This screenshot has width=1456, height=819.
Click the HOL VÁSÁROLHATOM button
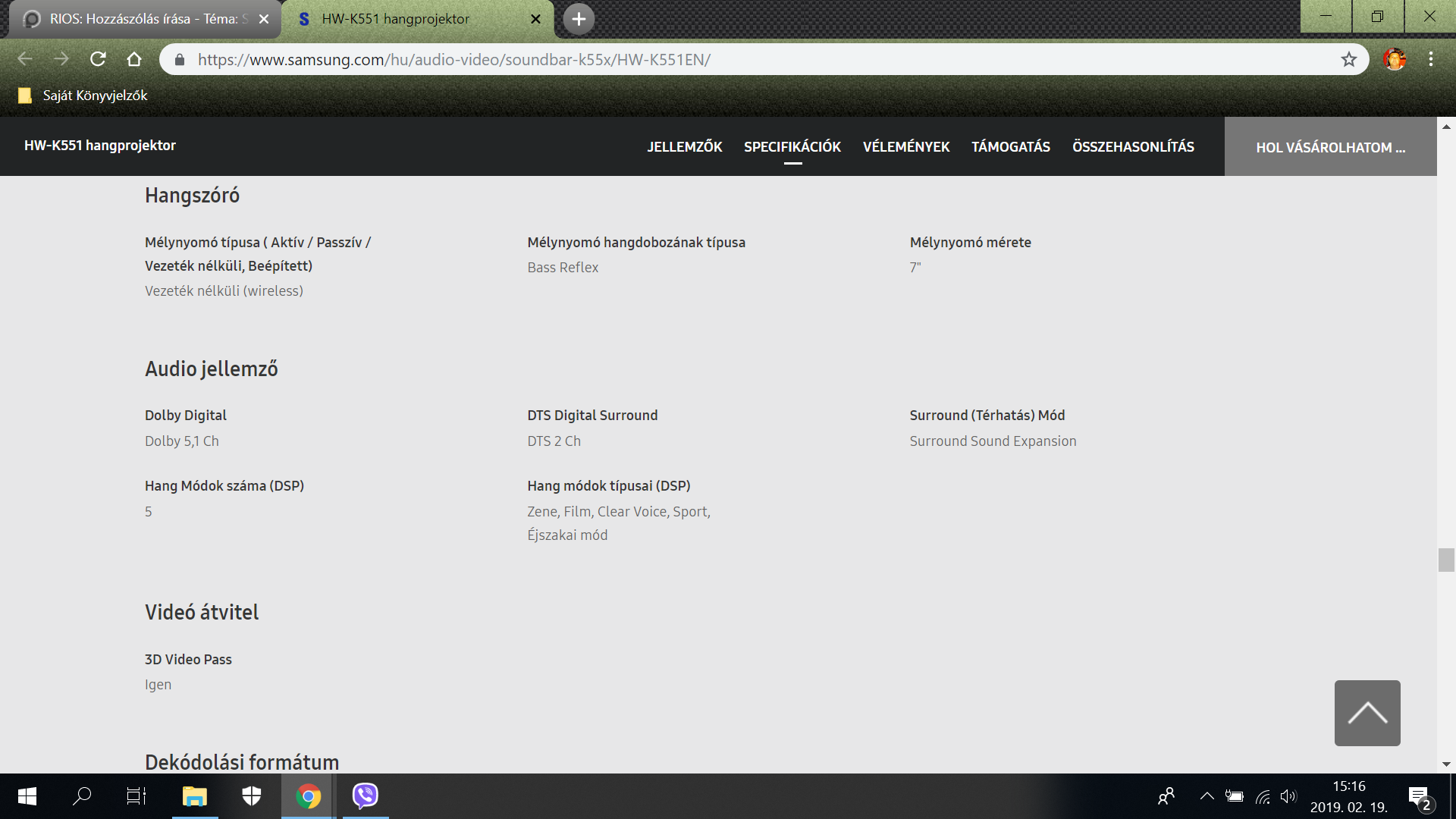1331,147
